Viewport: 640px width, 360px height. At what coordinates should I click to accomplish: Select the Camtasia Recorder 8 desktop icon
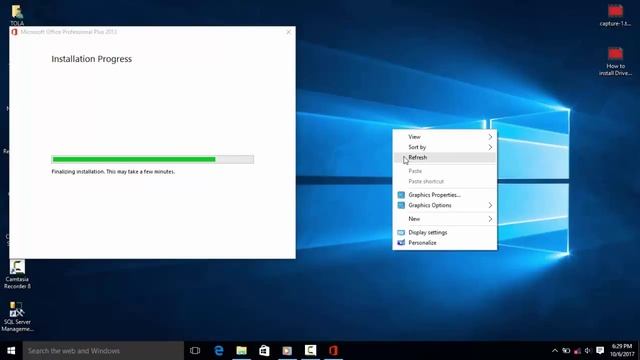17,274
